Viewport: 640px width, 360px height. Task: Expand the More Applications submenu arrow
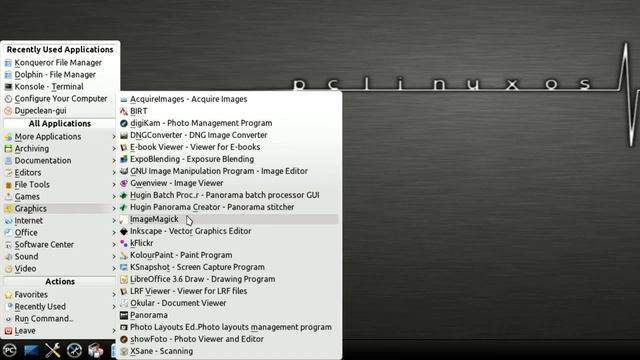[114, 137]
